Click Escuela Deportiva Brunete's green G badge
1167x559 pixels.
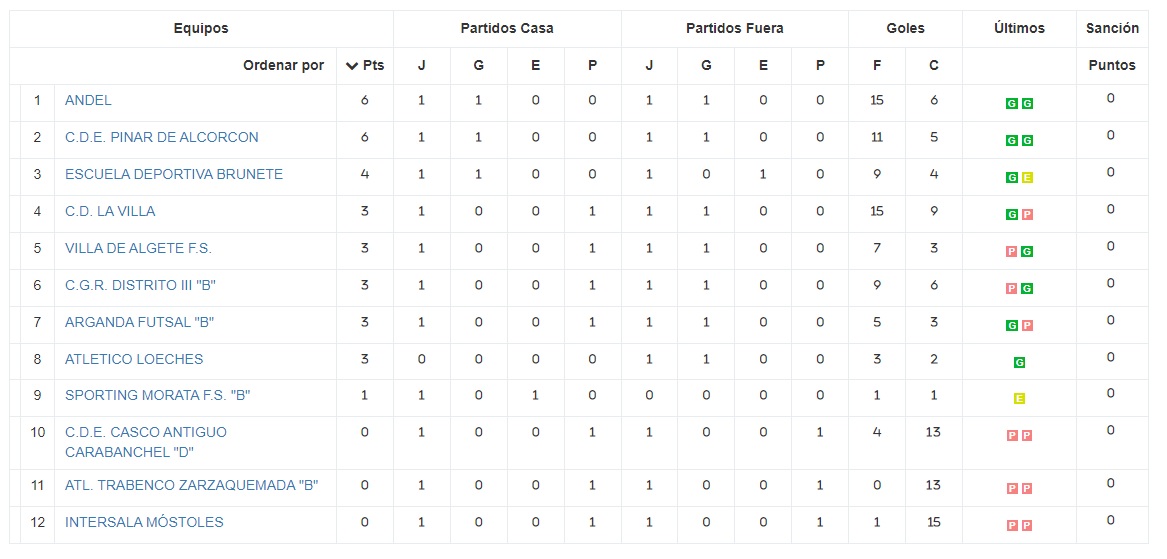coord(1012,178)
